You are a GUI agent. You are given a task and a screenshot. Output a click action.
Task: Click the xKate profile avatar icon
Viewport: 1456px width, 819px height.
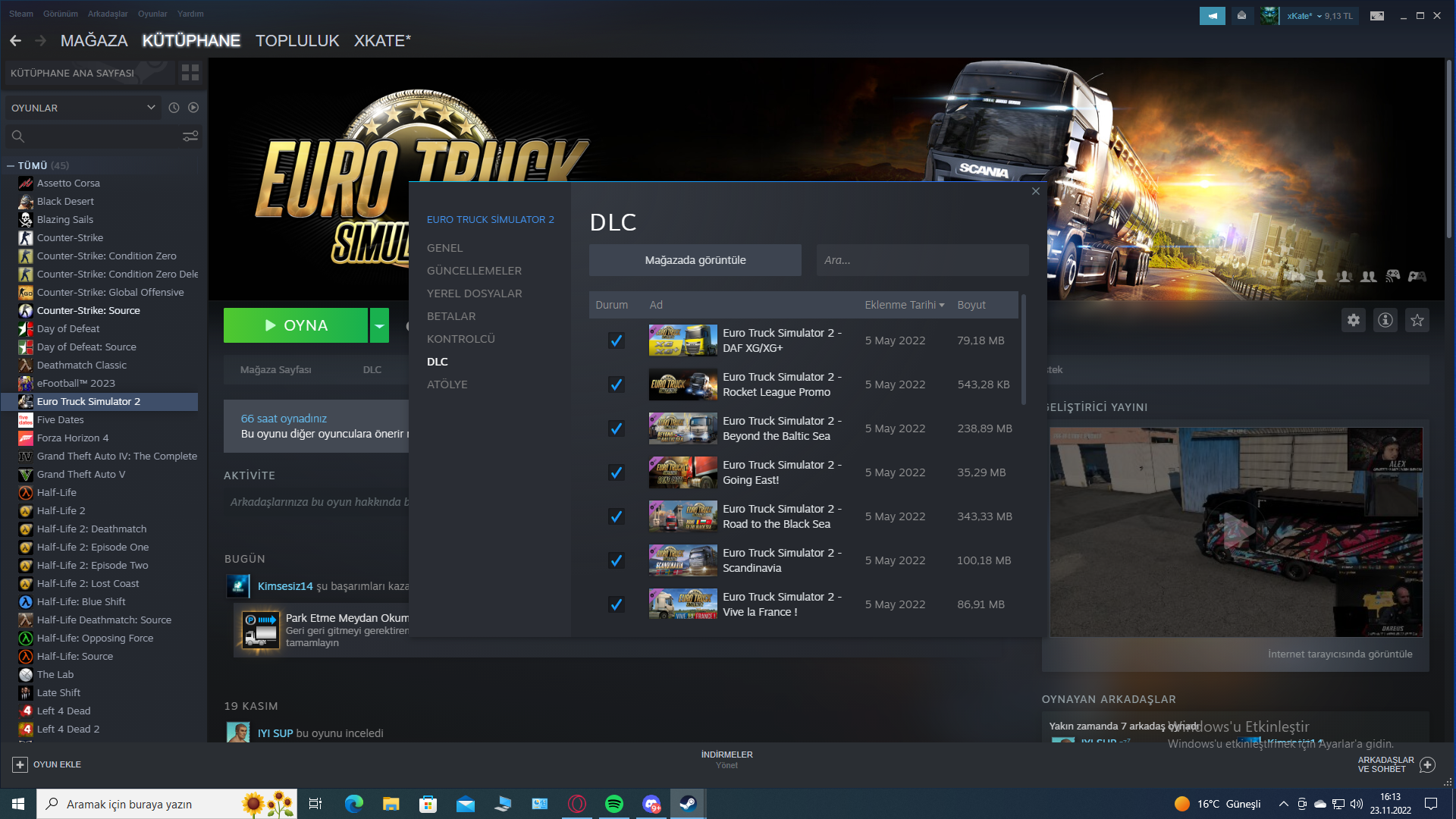pyautogui.click(x=1269, y=15)
